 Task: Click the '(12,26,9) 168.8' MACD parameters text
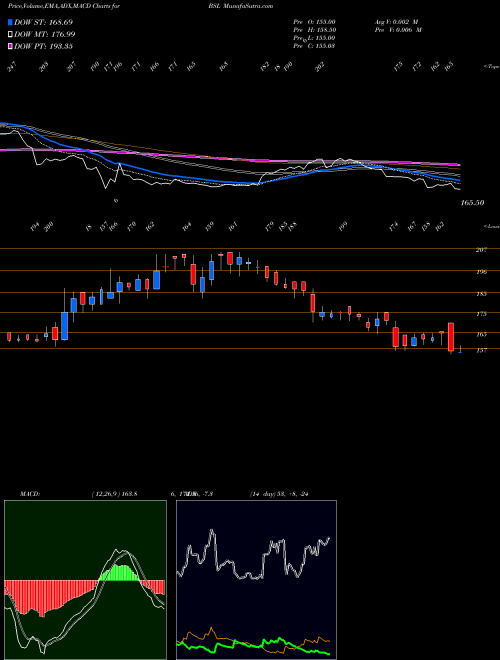point(114,494)
